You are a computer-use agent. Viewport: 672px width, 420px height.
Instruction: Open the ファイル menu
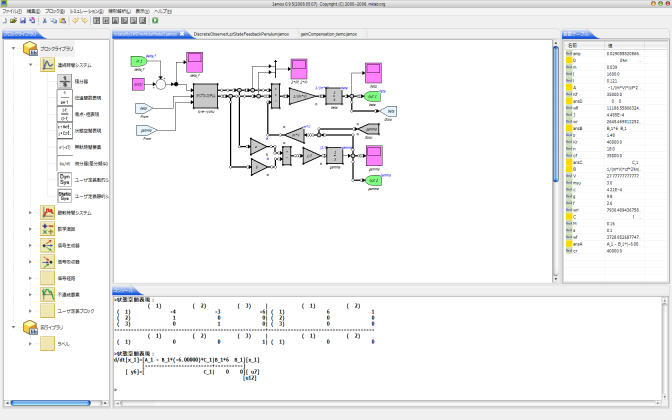10,11
